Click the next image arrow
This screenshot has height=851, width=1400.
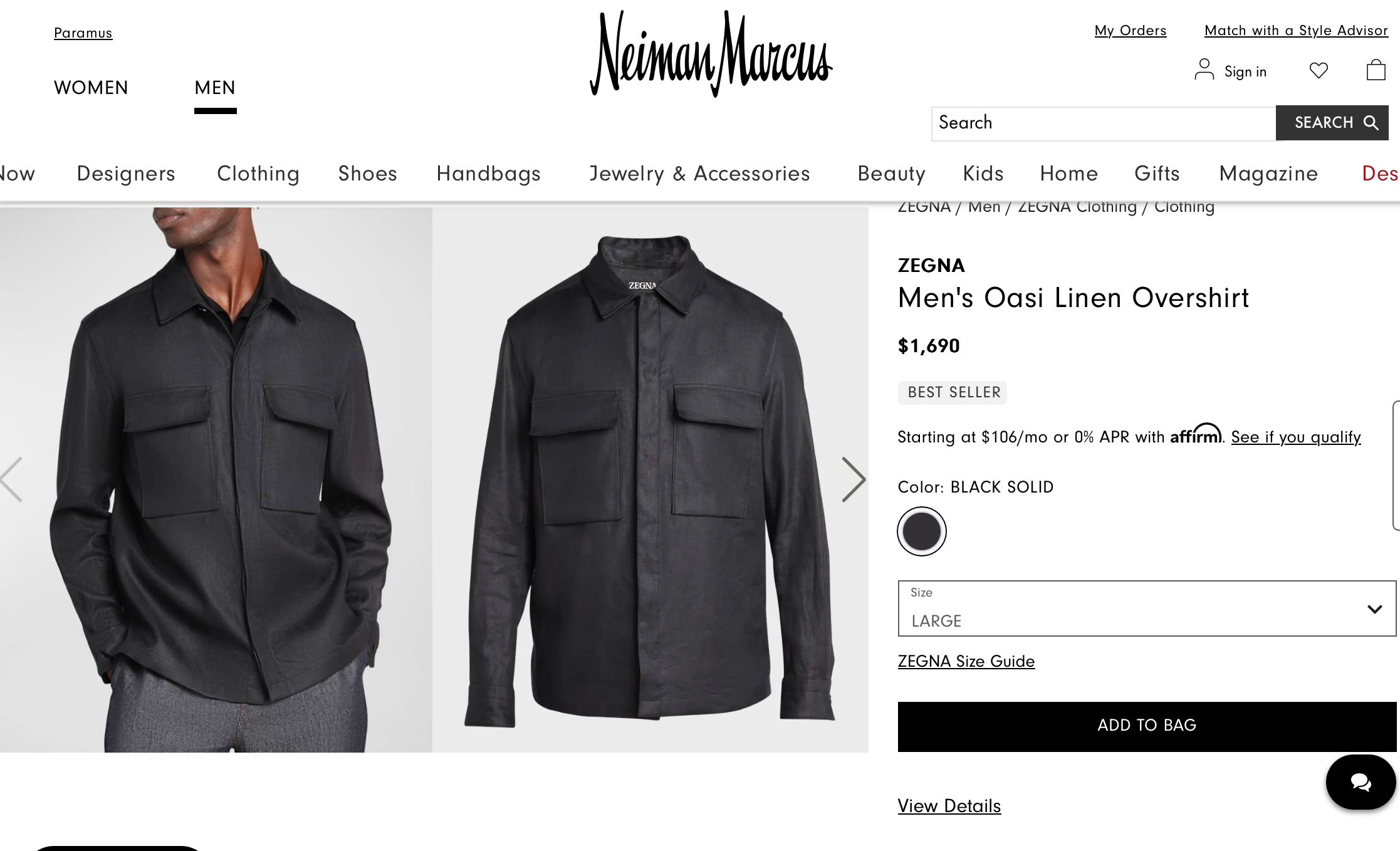[854, 479]
